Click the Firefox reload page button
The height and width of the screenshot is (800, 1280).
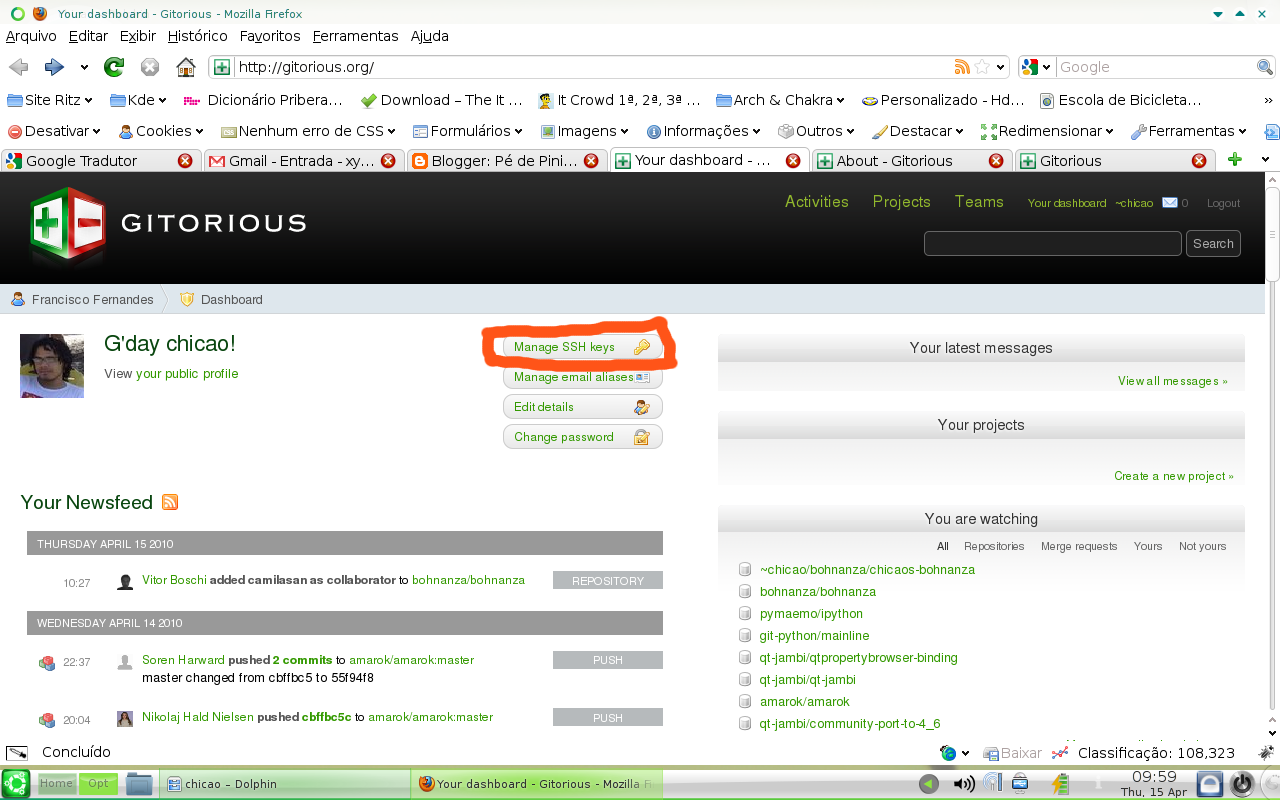pyautogui.click(x=114, y=67)
